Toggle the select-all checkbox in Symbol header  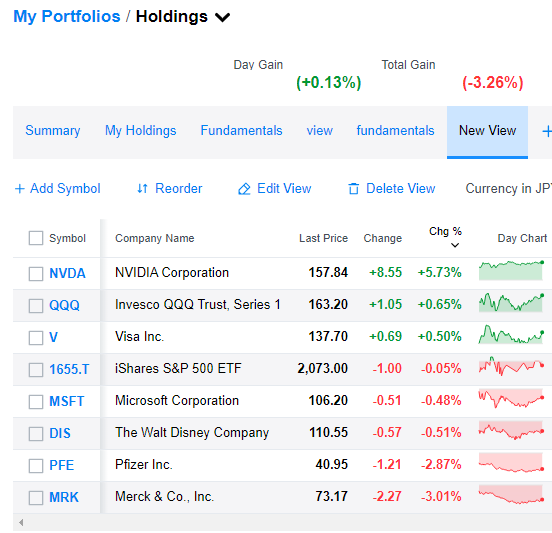coord(36,238)
